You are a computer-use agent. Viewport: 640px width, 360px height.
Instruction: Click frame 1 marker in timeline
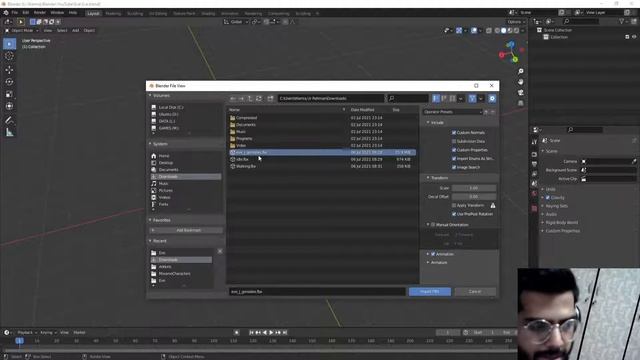point(19,340)
